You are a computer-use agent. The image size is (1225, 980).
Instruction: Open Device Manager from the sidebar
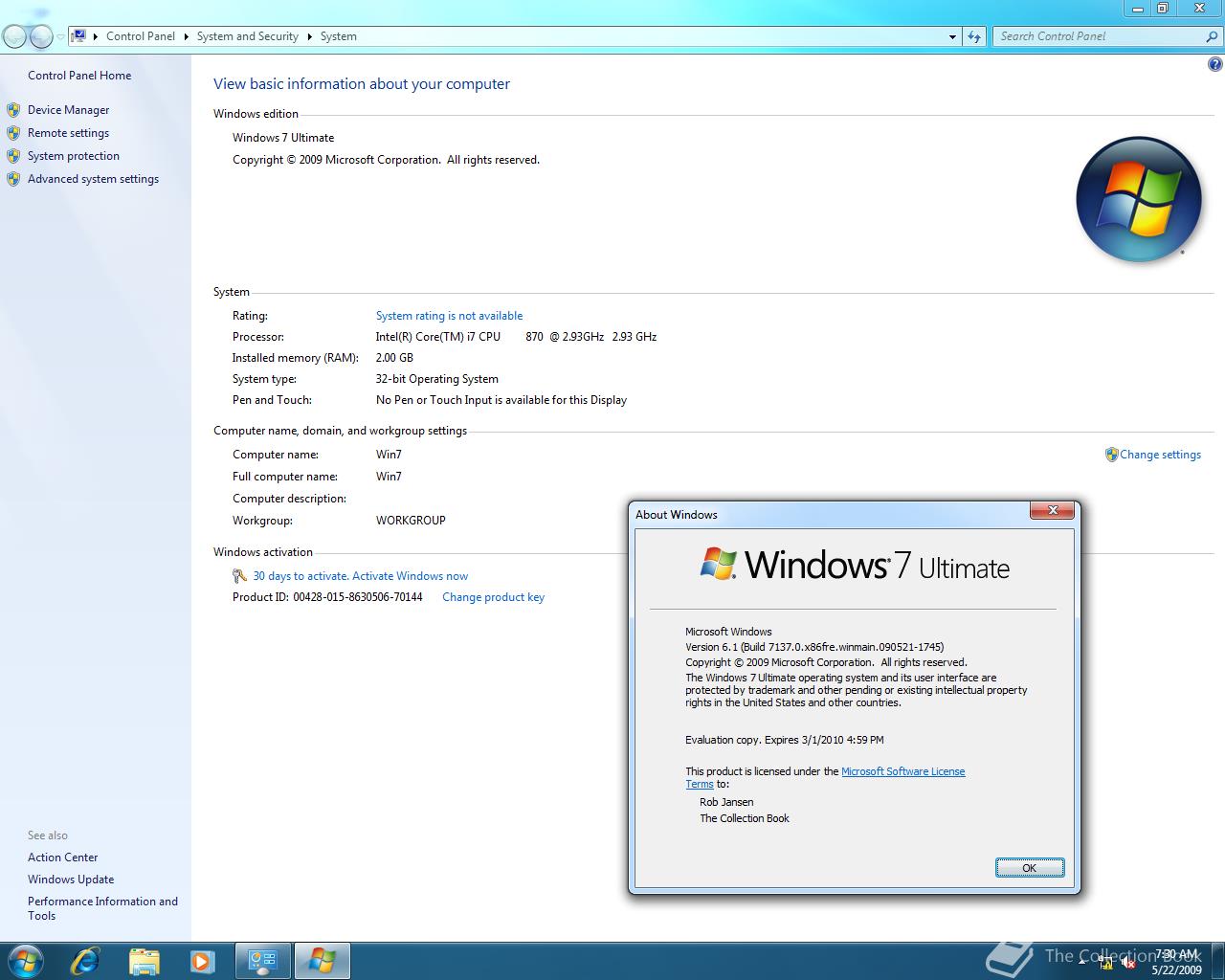click(x=68, y=110)
